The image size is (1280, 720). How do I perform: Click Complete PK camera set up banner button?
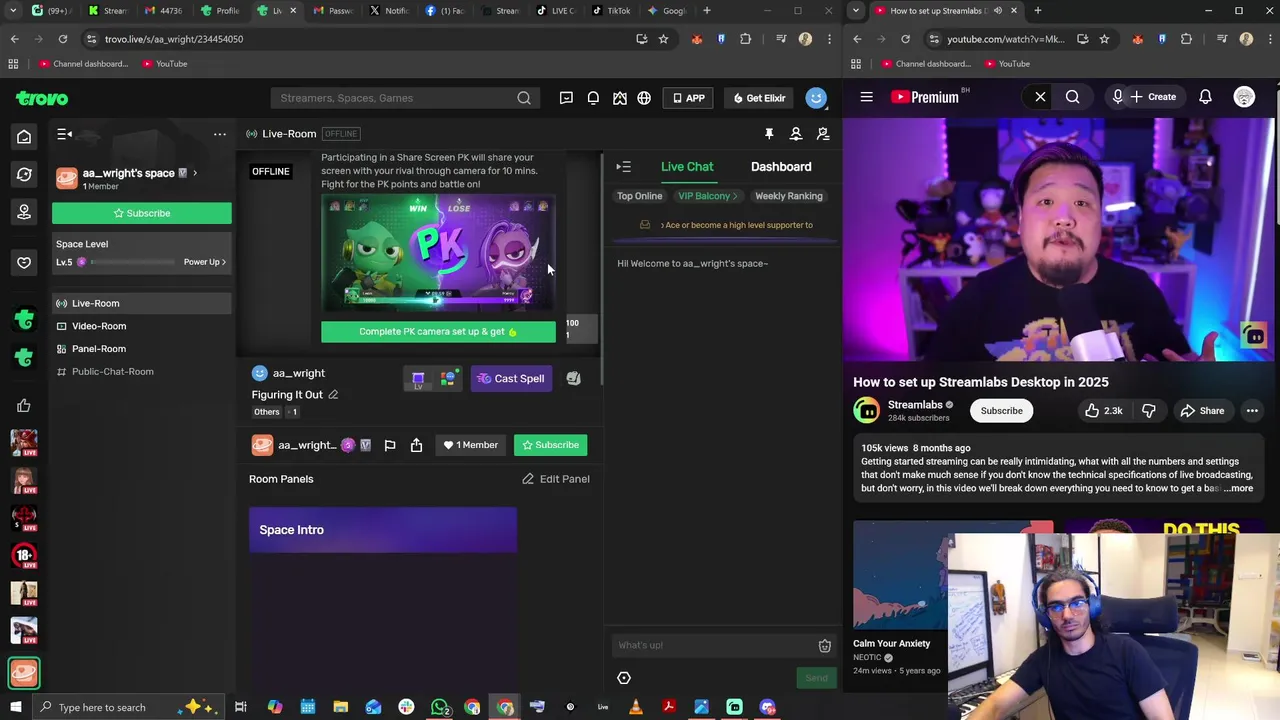coord(438,332)
